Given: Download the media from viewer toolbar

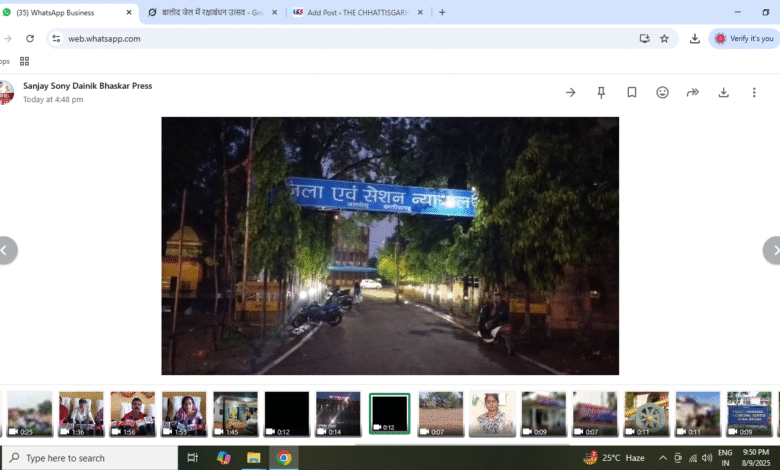Looking at the screenshot, I should 723,92.
